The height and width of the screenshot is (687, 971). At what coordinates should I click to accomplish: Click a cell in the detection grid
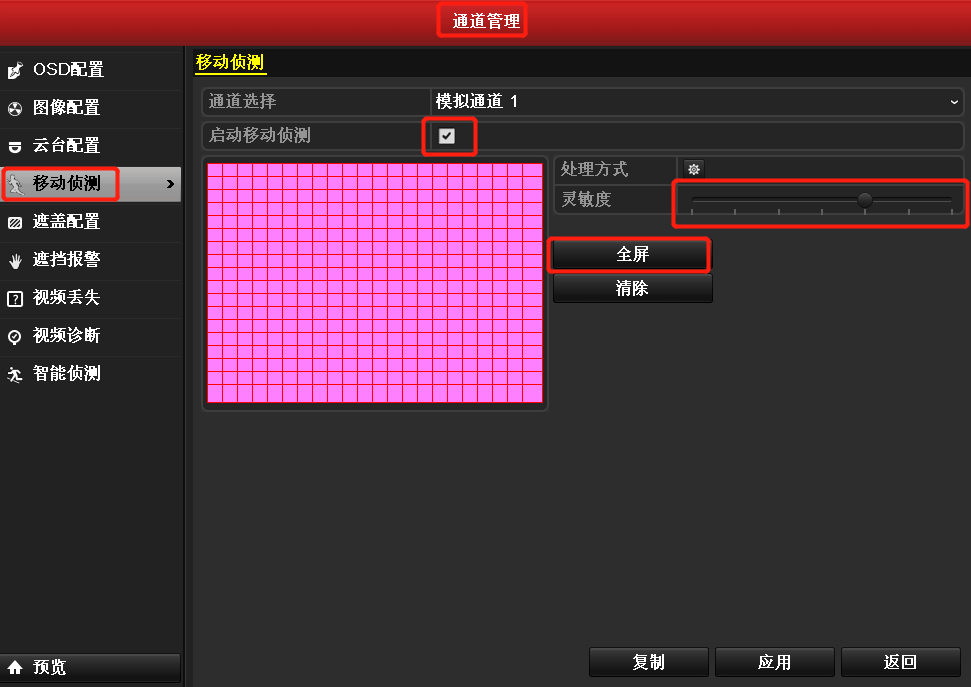(375, 285)
